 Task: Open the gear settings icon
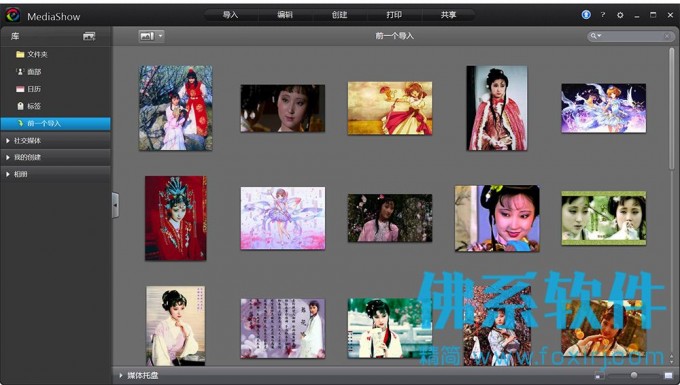tap(620, 15)
